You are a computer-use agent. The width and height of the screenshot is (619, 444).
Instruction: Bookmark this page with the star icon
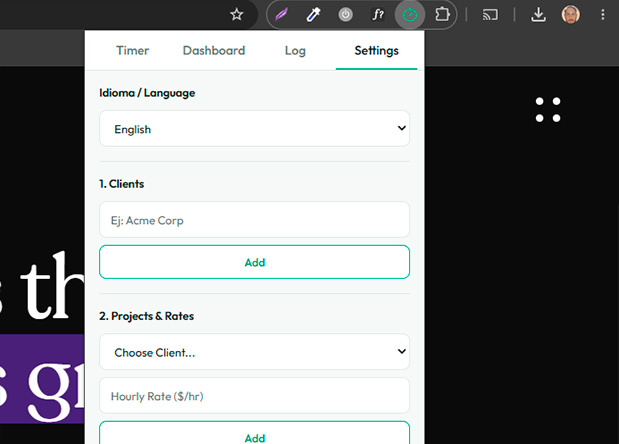pyautogui.click(x=236, y=15)
